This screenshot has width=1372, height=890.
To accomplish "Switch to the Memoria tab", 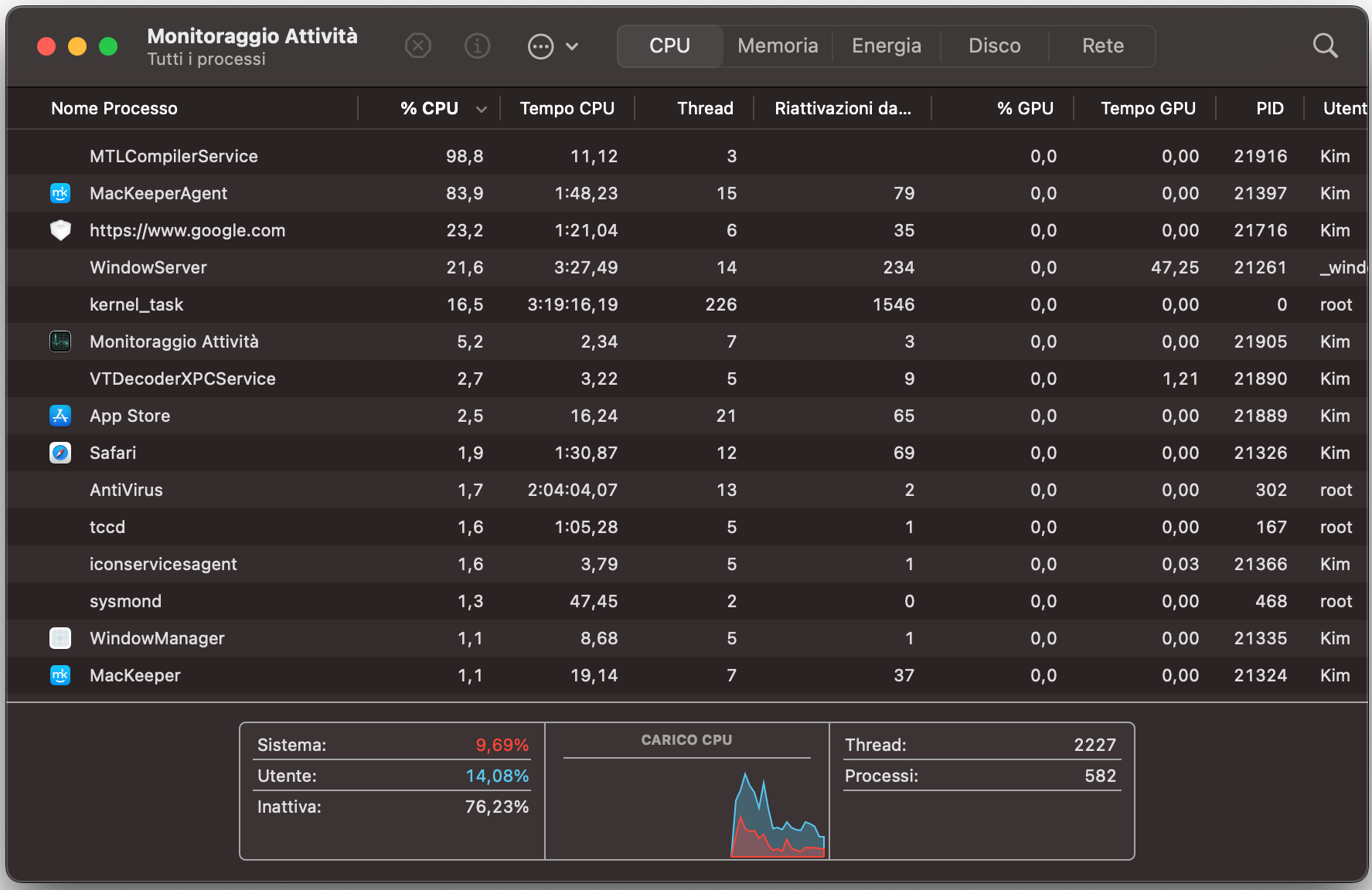I will click(777, 46).
